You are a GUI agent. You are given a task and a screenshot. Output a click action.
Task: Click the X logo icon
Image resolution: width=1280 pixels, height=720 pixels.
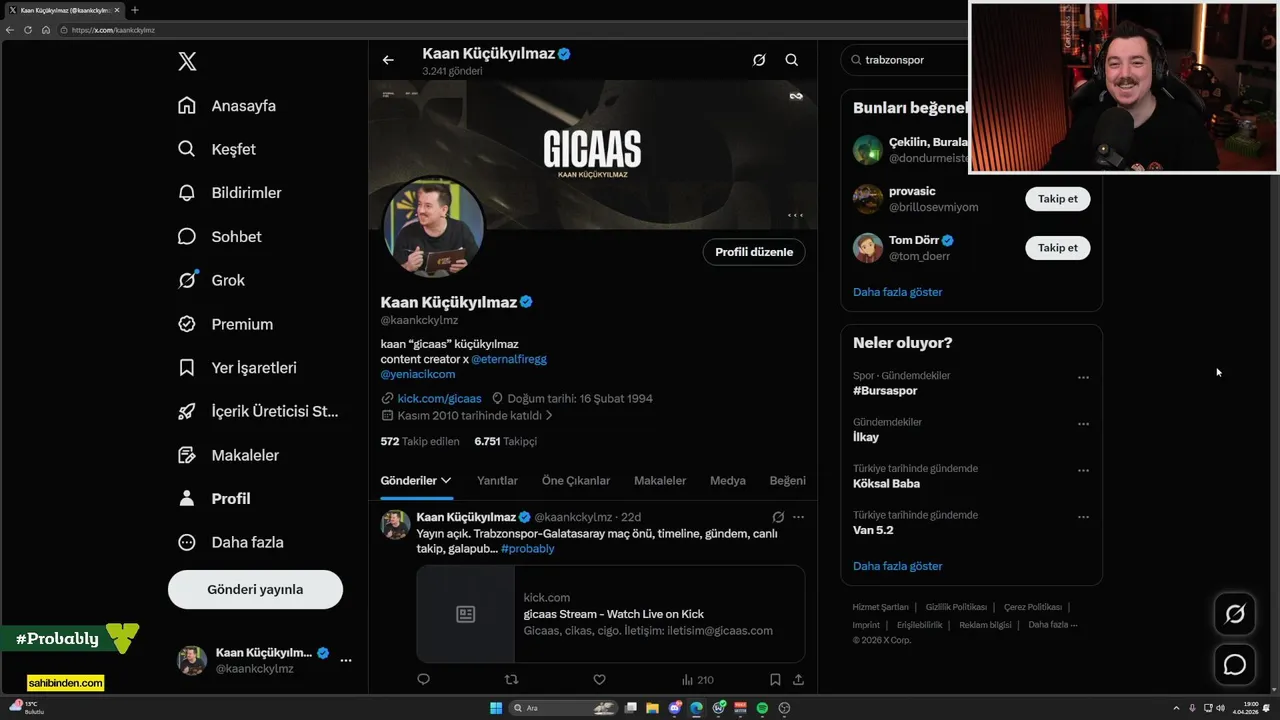[187, 61]
